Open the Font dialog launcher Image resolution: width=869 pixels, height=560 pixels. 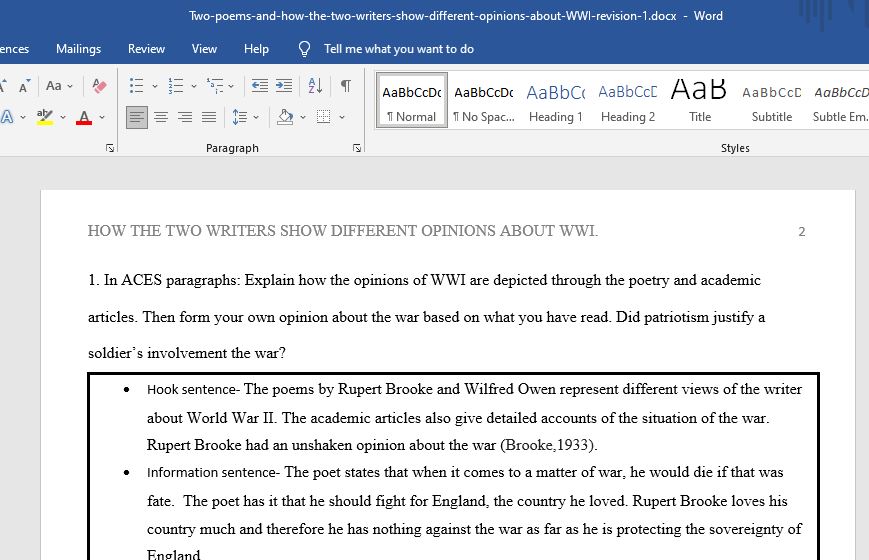coord(110,148)
